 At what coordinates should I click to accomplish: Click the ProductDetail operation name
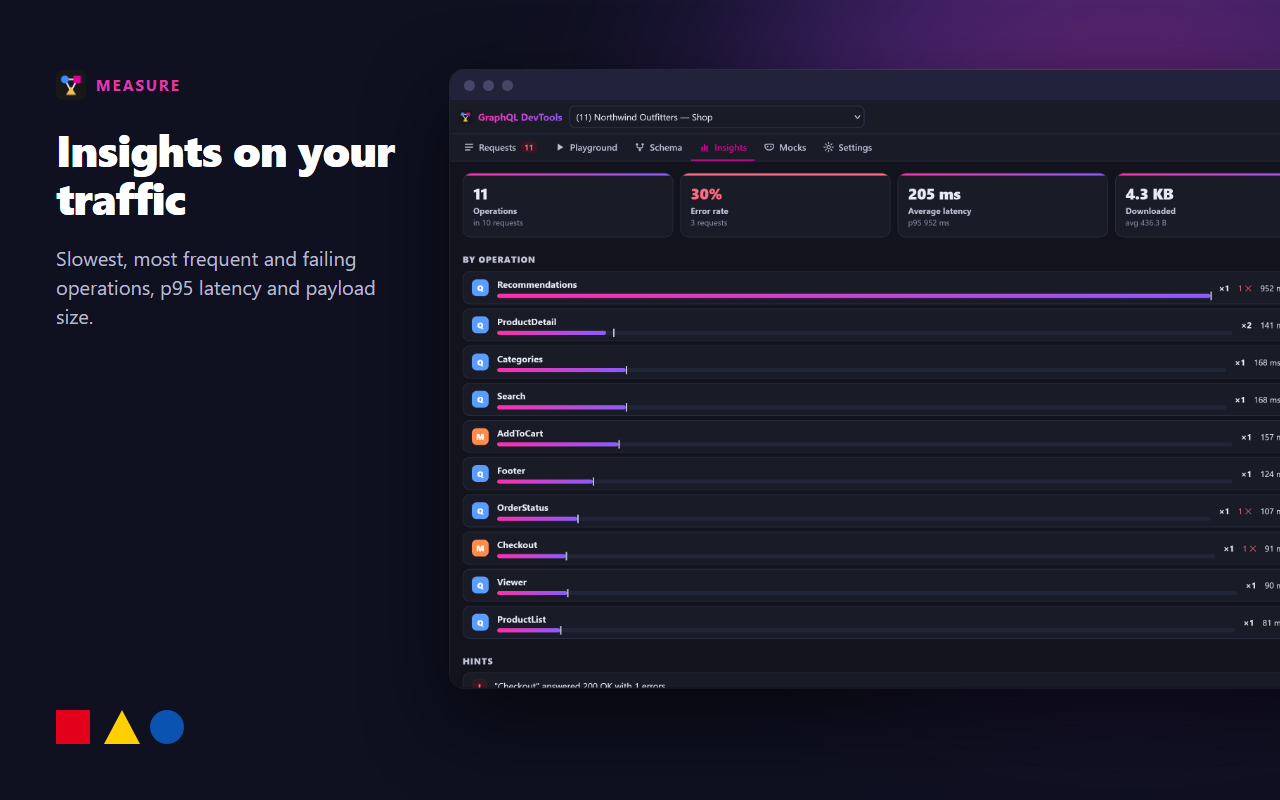click(x=526, y=322)
